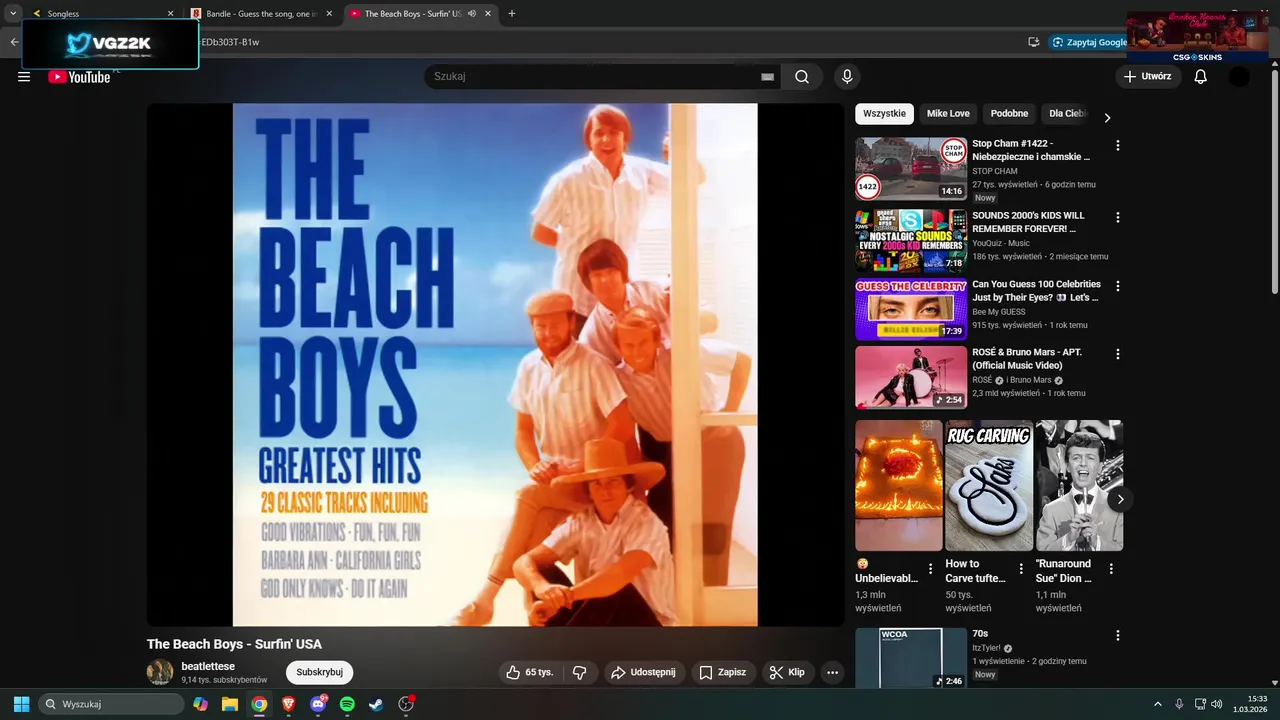Open options for the 70s video

click(x=1117, y=636)
